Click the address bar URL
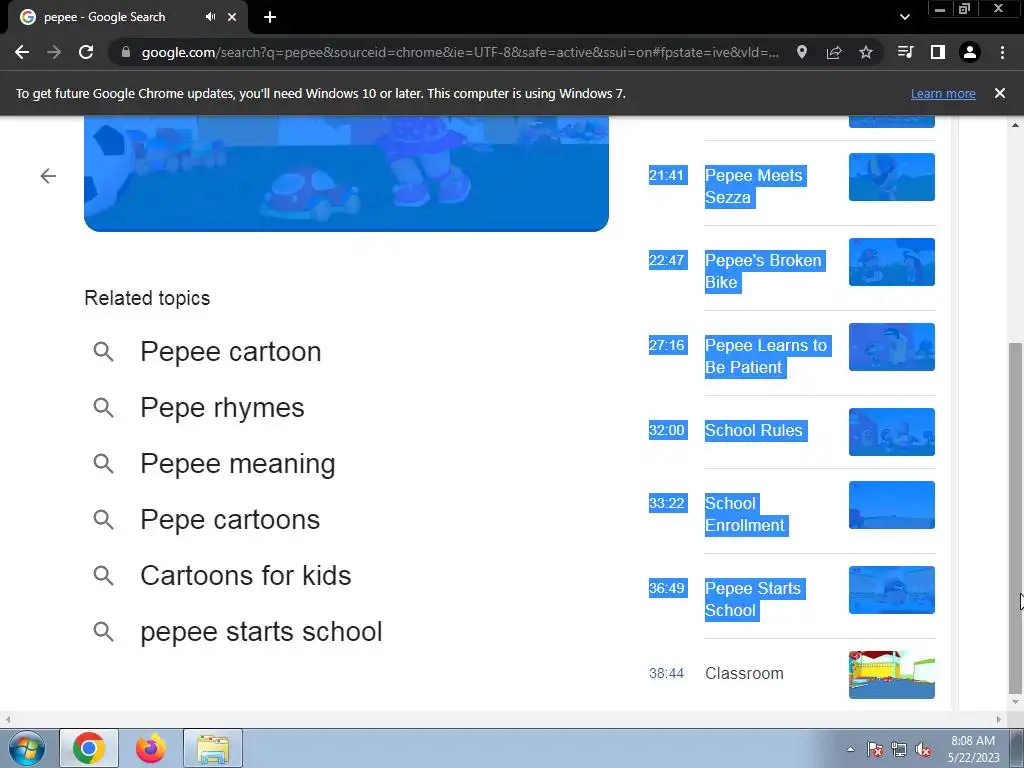This screenshot has width=1024, height=768. tap(460, 52)
